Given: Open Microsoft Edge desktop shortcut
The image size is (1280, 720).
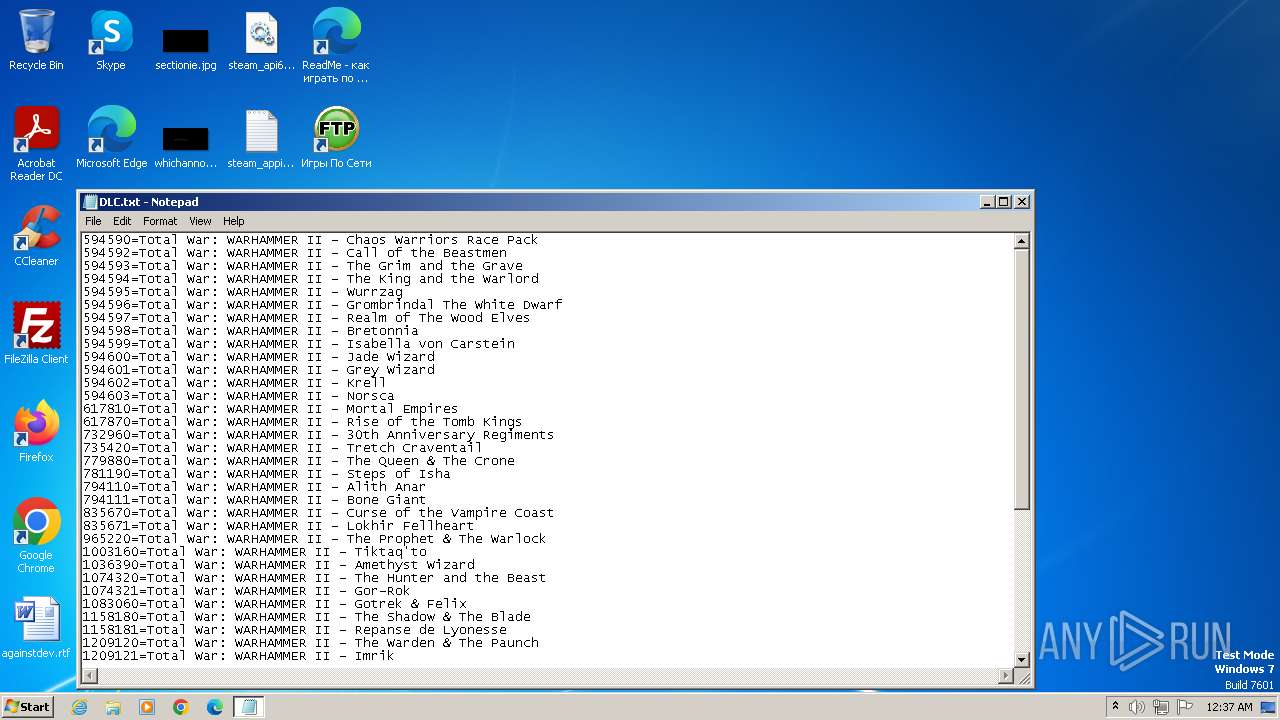Looking at the screenshot, I should click(x=111, y=138).
